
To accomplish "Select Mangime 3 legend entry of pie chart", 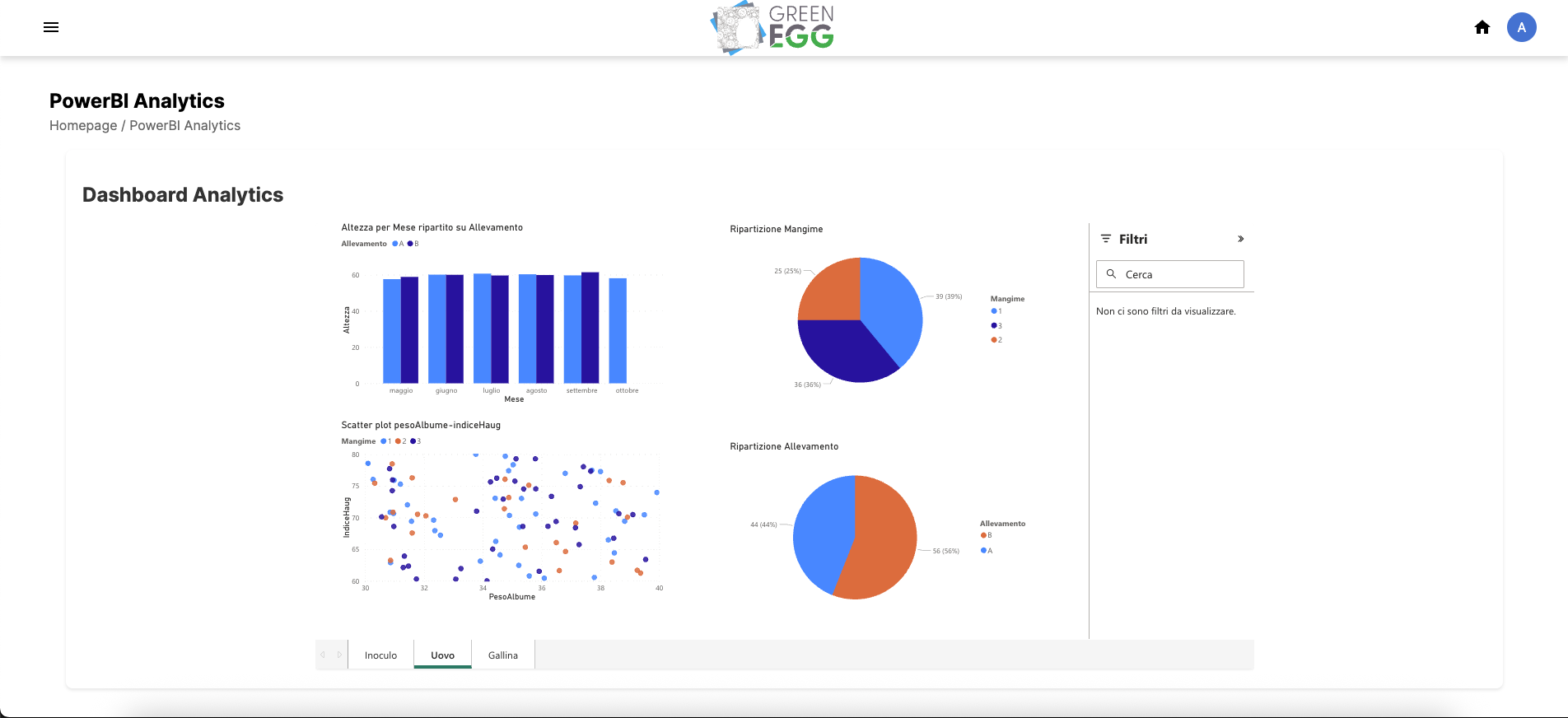I will [x=996, y=326].
